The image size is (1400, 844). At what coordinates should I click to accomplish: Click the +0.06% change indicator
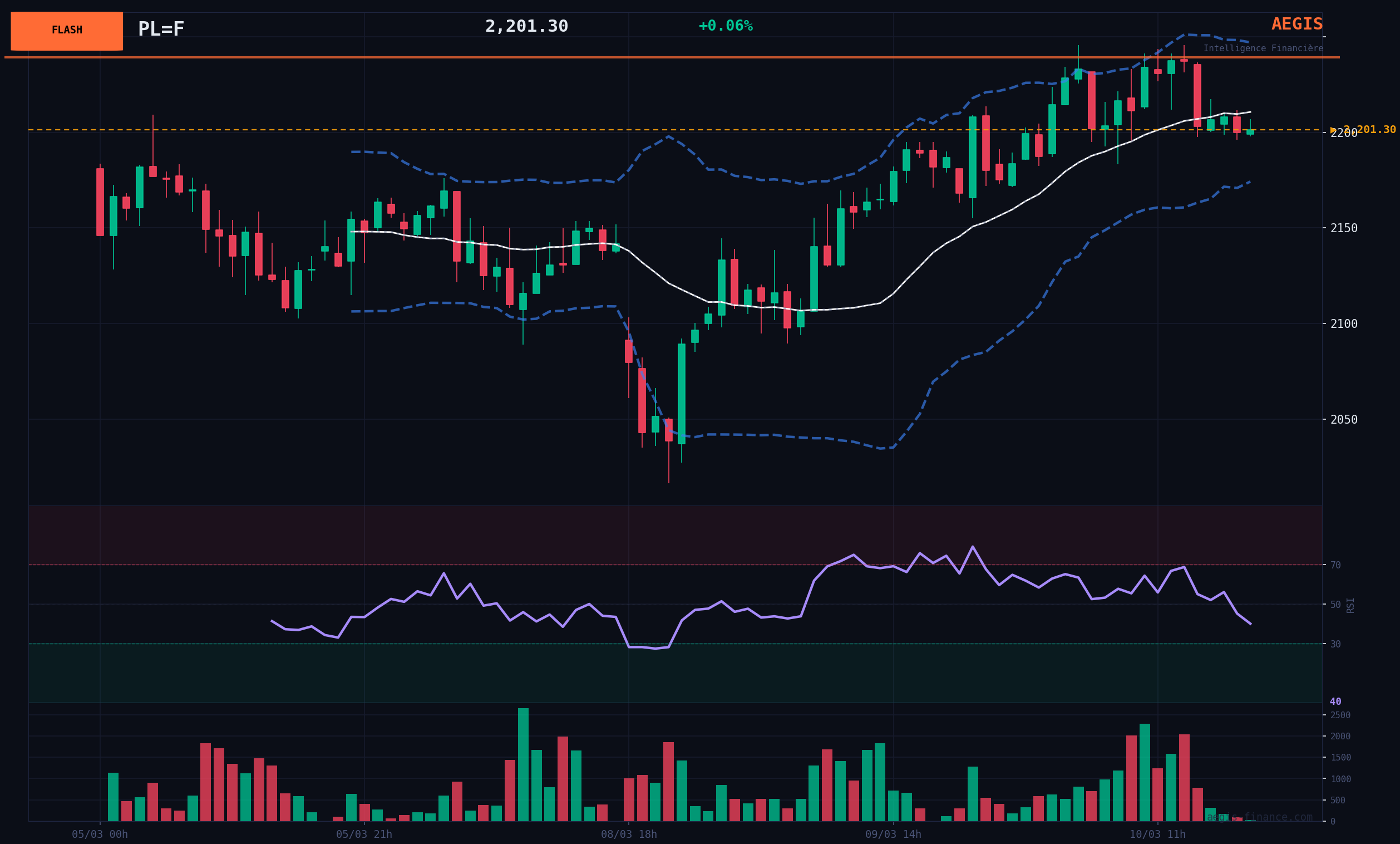725,26
